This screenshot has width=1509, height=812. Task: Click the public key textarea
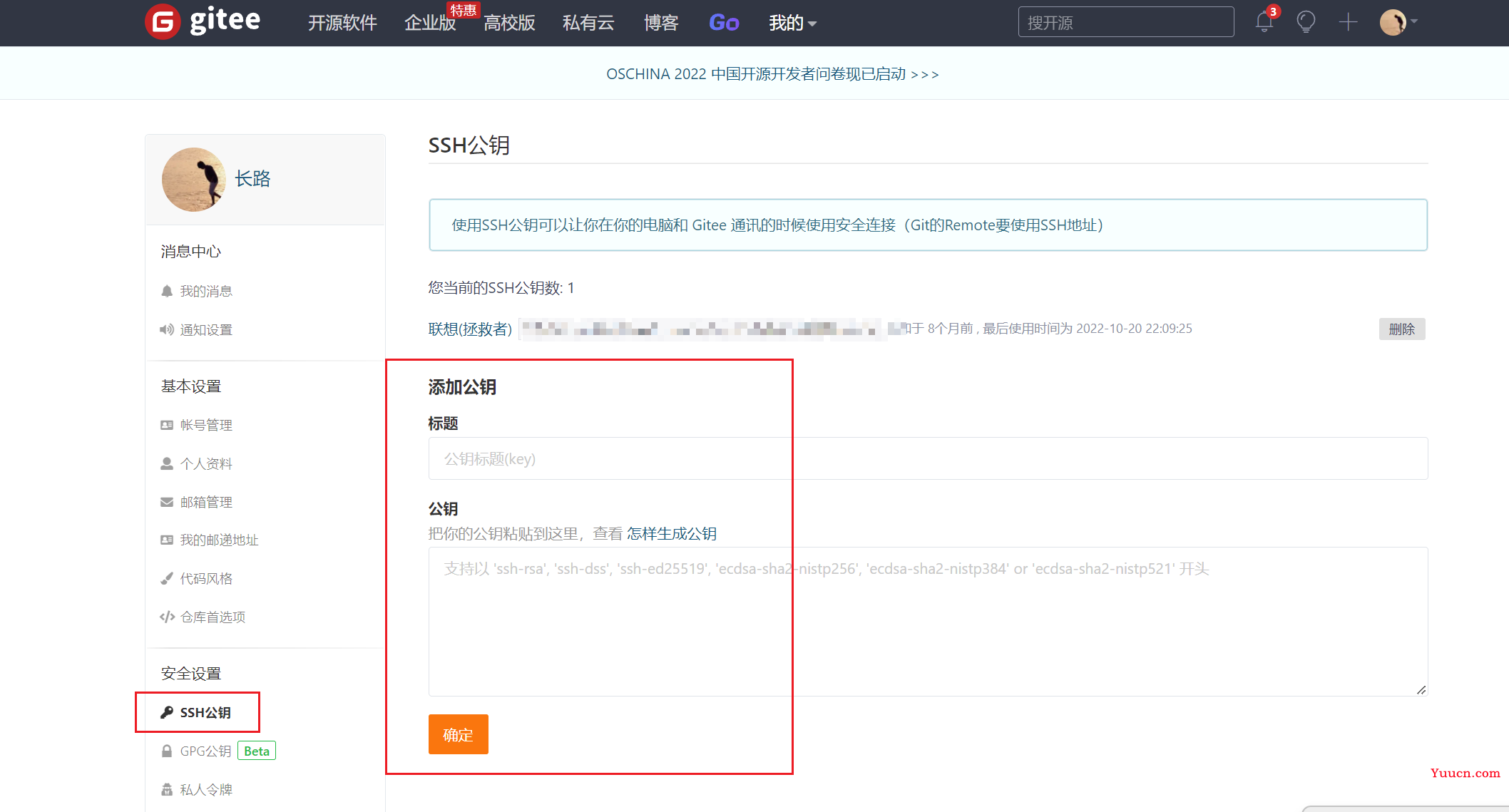click(928, 622)
